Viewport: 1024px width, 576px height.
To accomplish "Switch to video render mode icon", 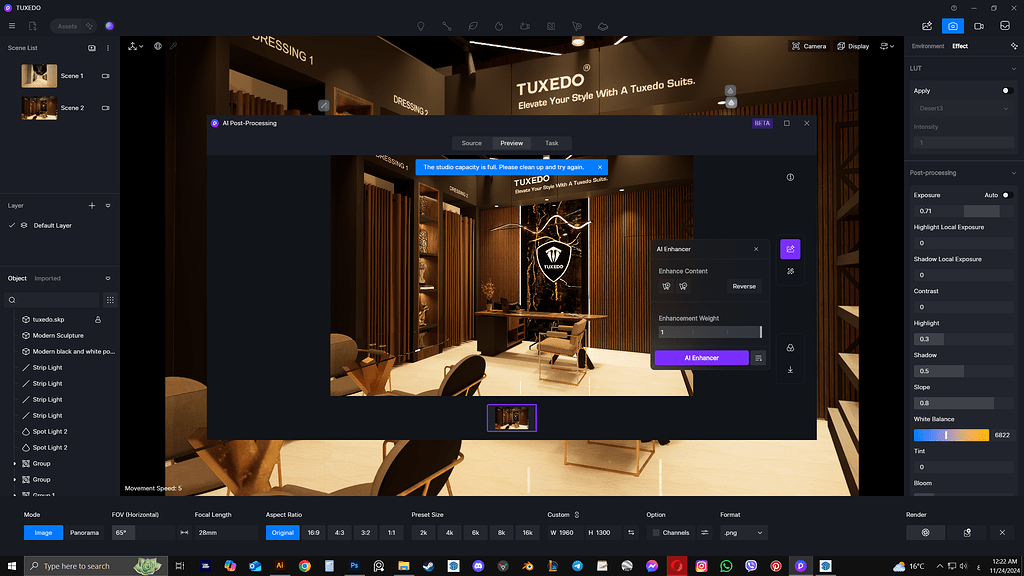I will (x=979, y=26).
